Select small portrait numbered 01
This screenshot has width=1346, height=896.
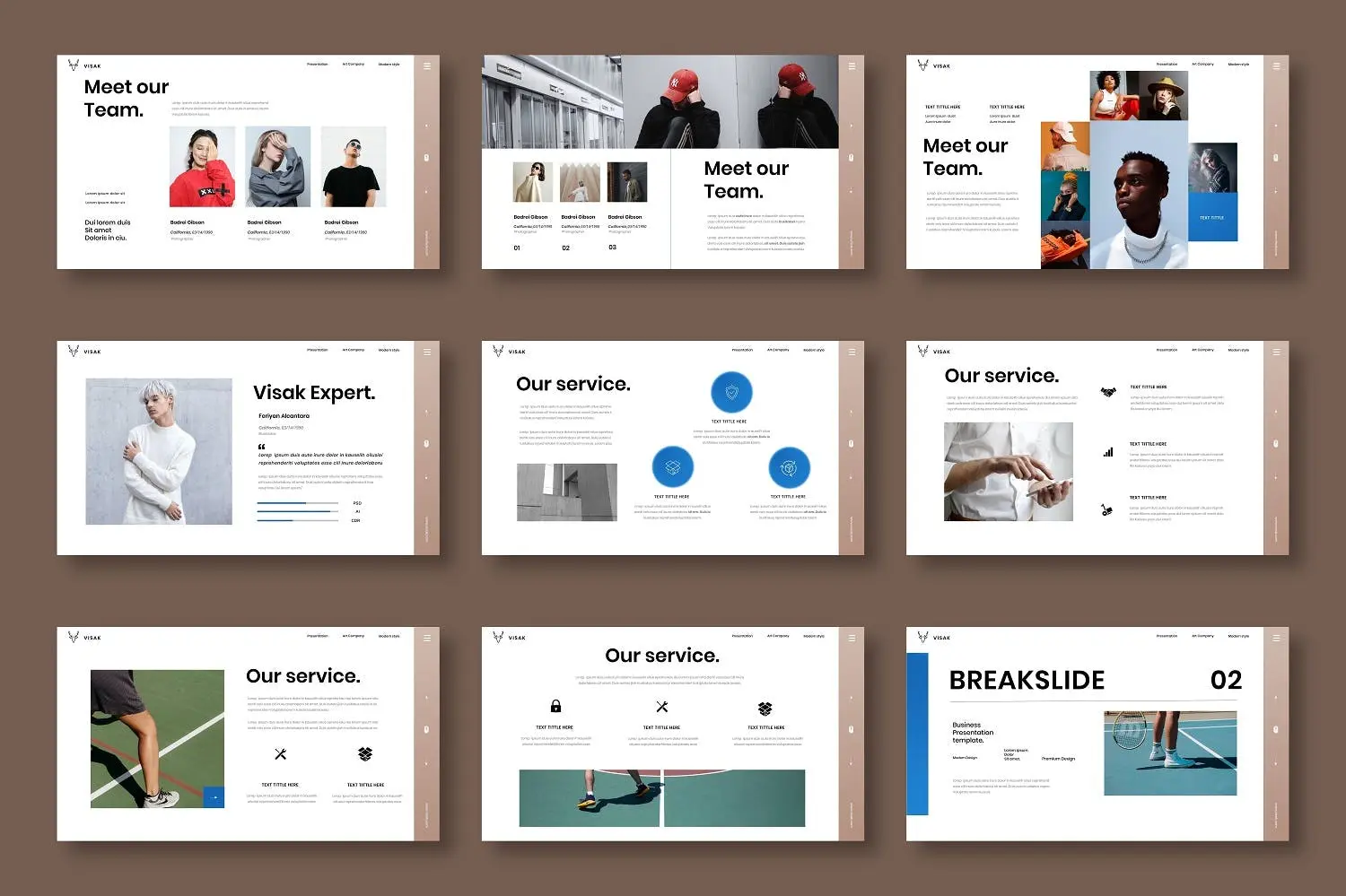pyautogui.click(x=533, y=182)
